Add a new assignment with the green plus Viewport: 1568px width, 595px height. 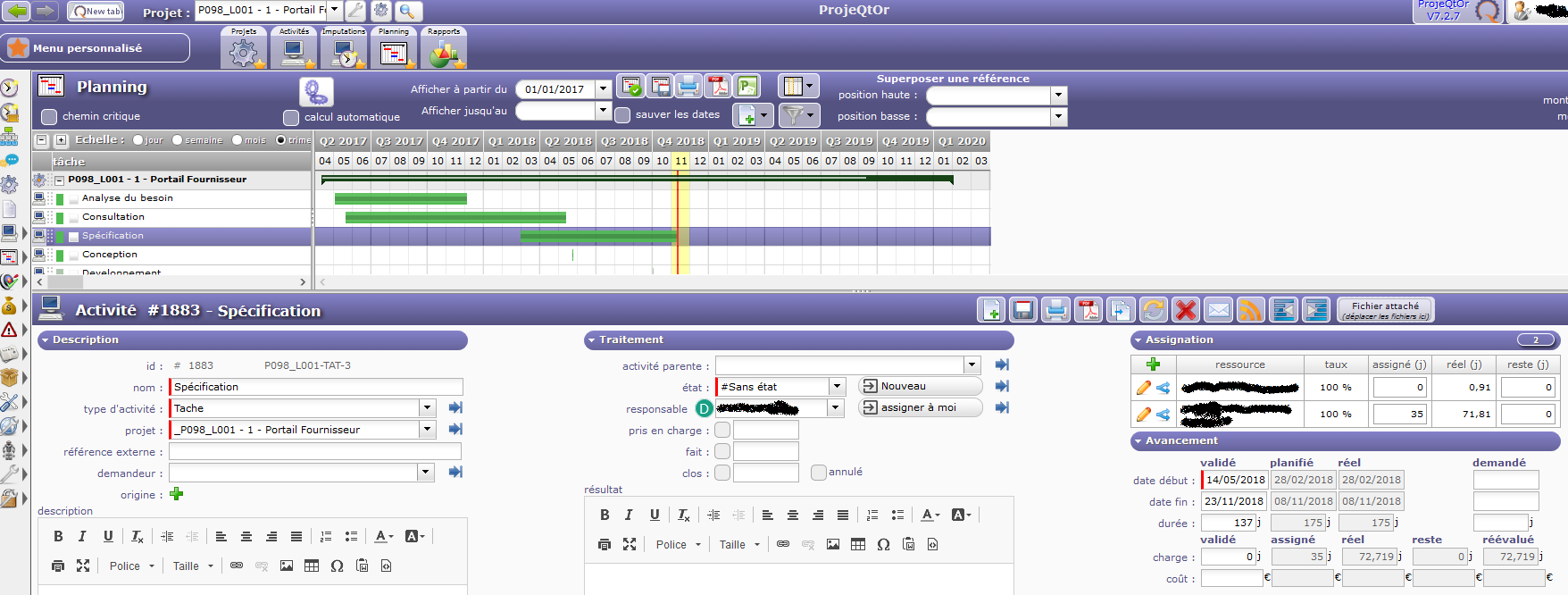click(1153, 365)
